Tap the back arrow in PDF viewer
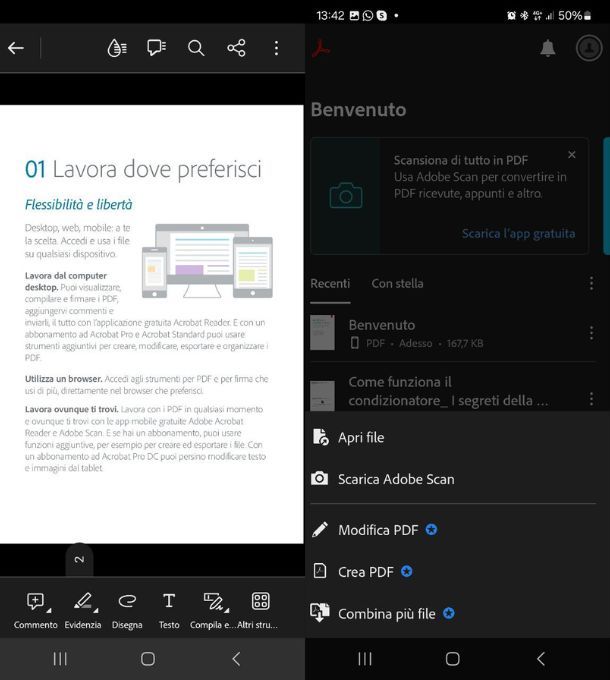 (x=16, y=48)
